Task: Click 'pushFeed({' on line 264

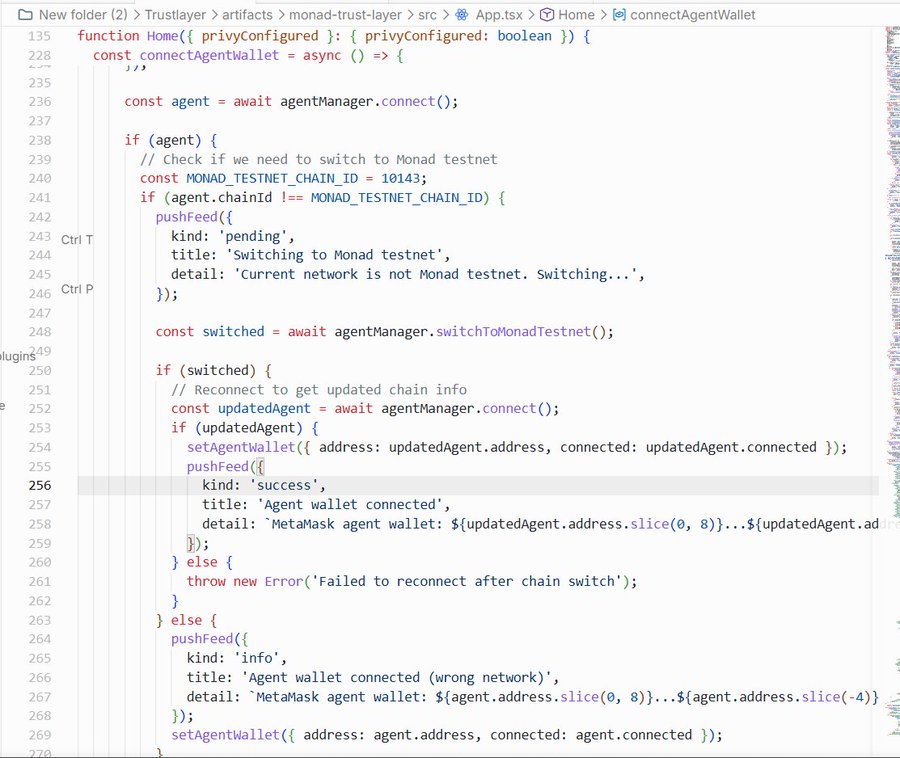Action: click(x=210, y=639)
